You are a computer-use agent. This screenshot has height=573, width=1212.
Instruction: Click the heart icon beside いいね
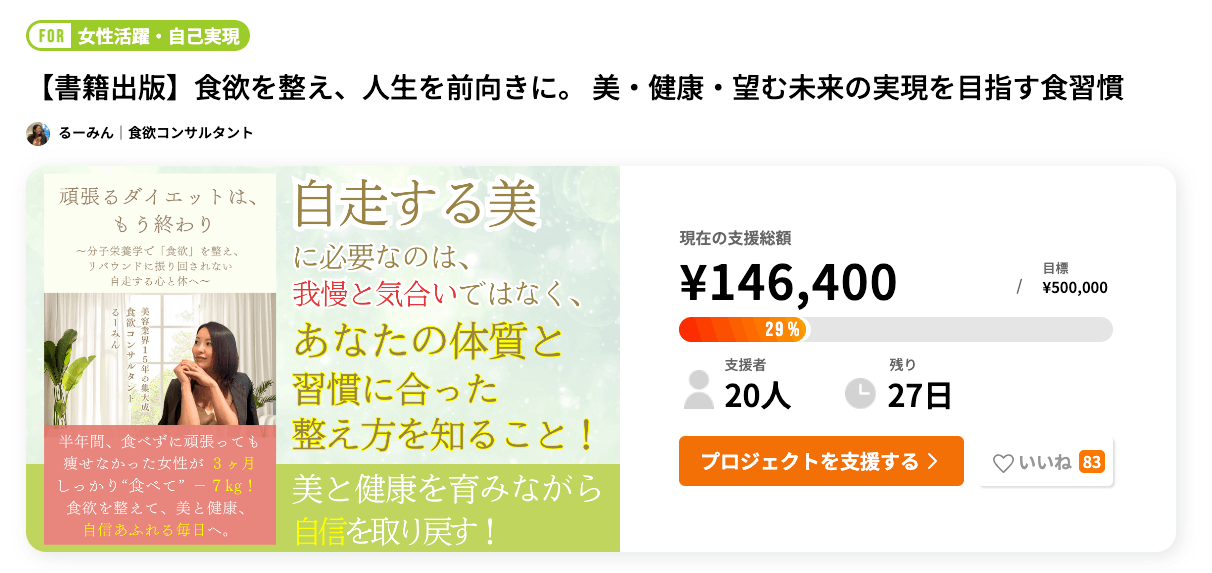pyautogui.click(x=1003, y=463)
